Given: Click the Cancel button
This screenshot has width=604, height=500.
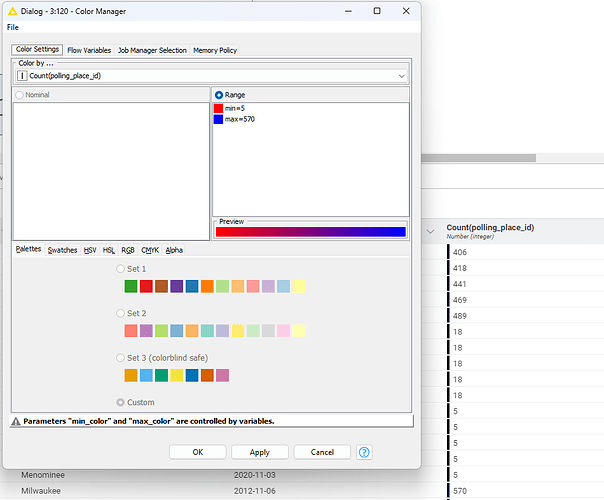Looking at the screenshot, I should pos(322,452).
